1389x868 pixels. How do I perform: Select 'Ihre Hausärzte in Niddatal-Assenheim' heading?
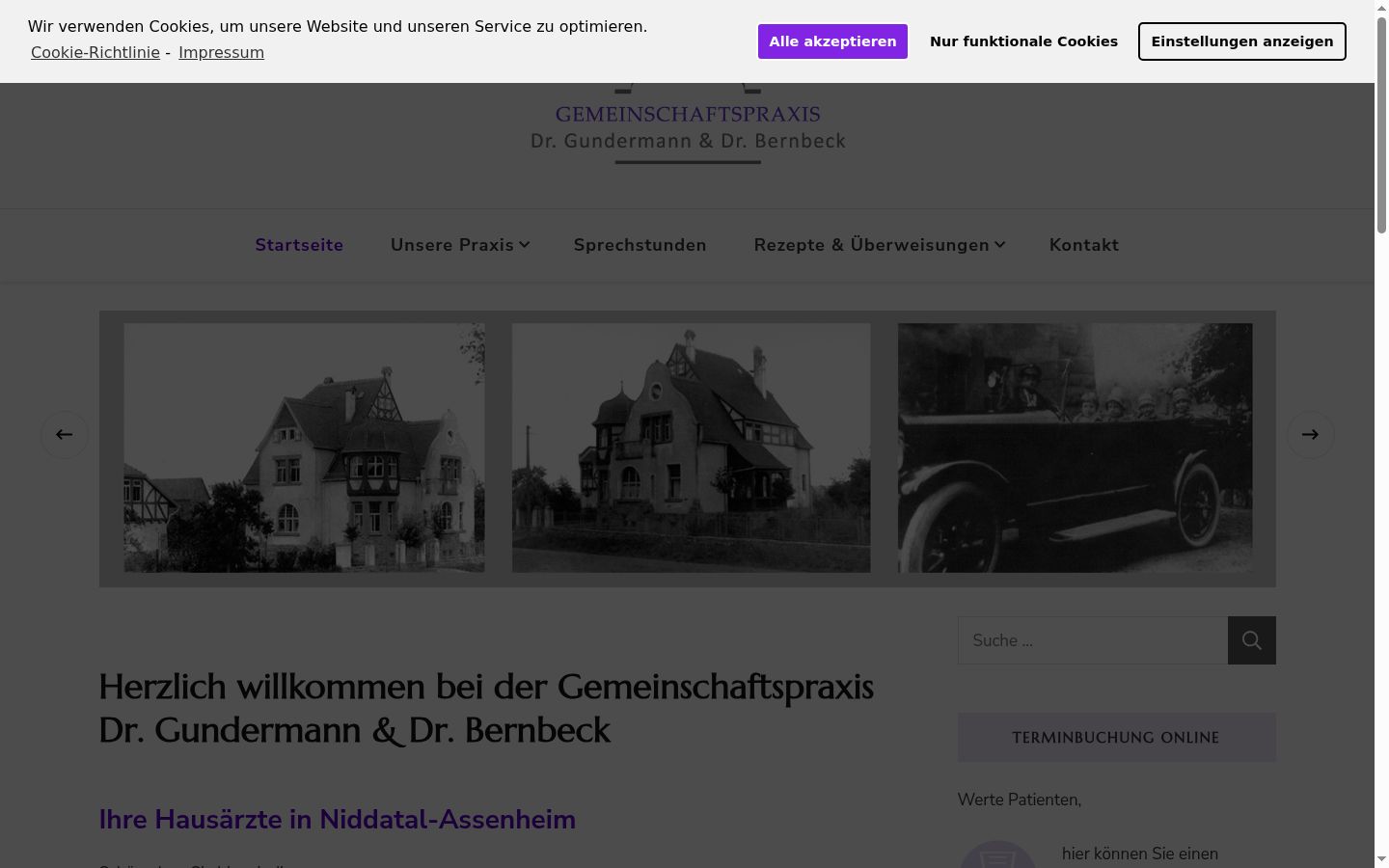point(338,820)
